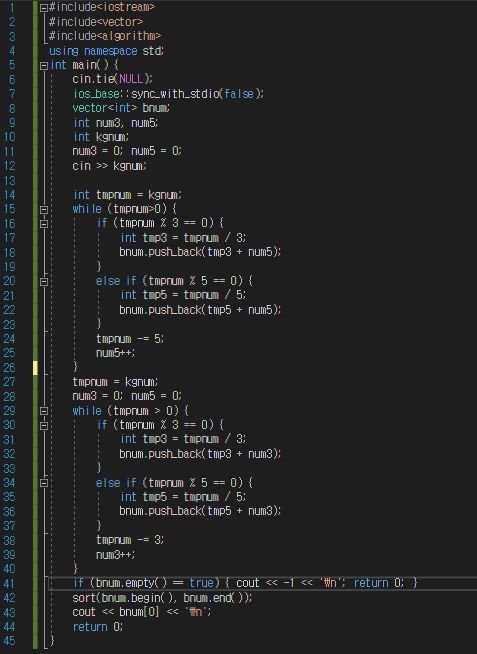Click 'bnum.push_back(tmp3 + num5);' on line 18
The width and height of the screenshot is (477, 654).
(200, 252)
